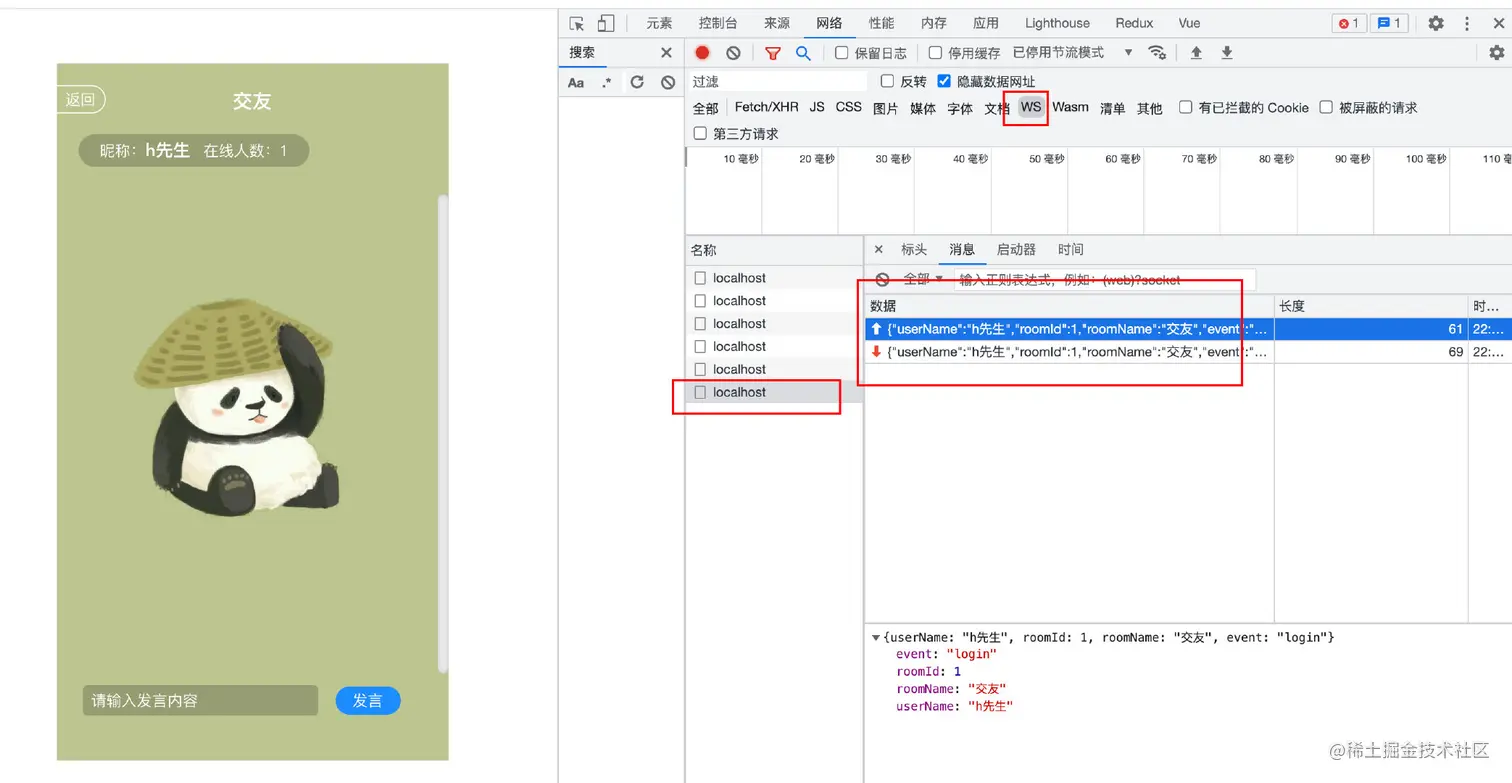
Task: Filter requests by Fetch/XHR
Action: coord(766,107)
